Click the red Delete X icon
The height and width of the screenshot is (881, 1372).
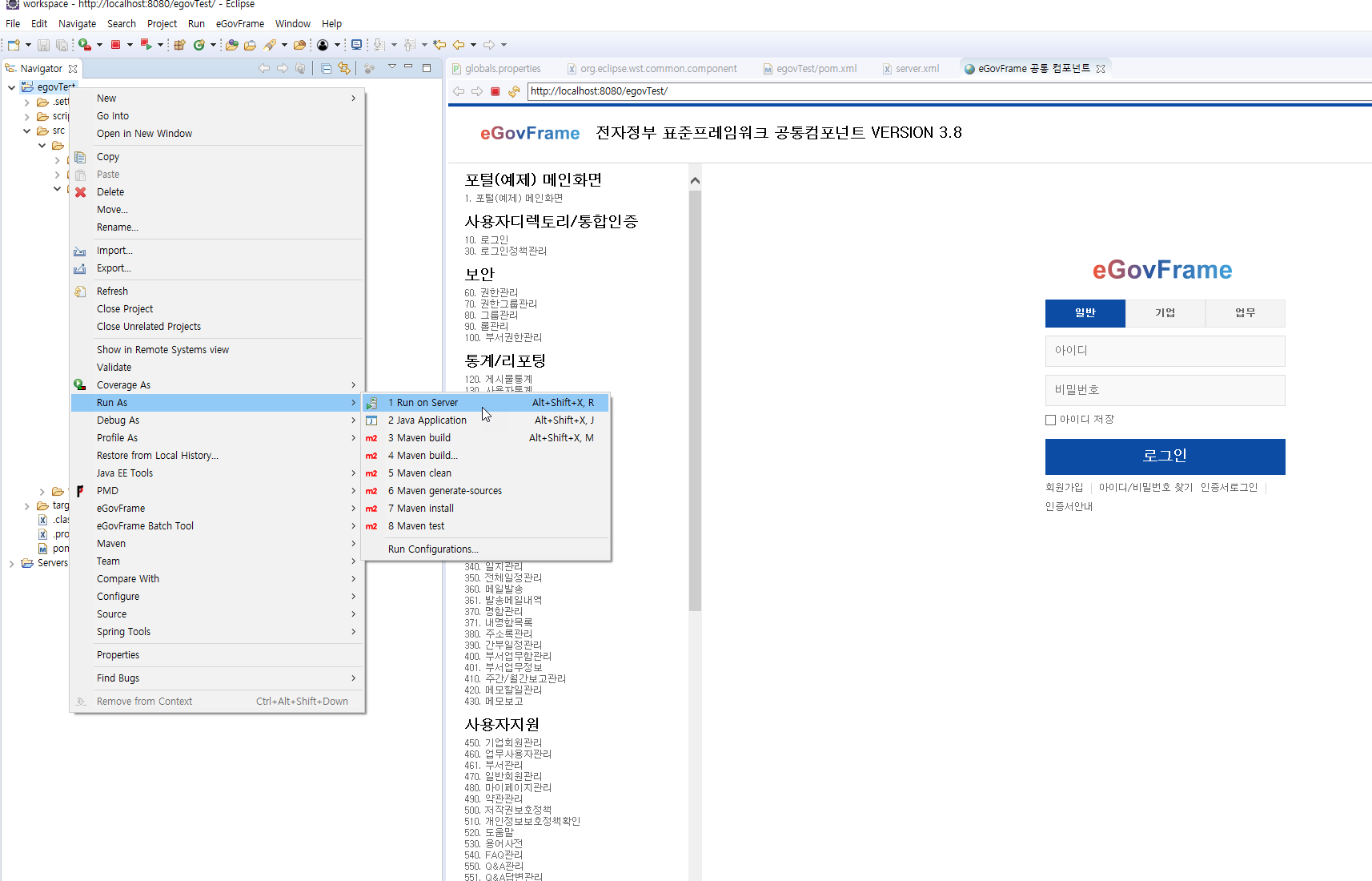click(80, 192)
